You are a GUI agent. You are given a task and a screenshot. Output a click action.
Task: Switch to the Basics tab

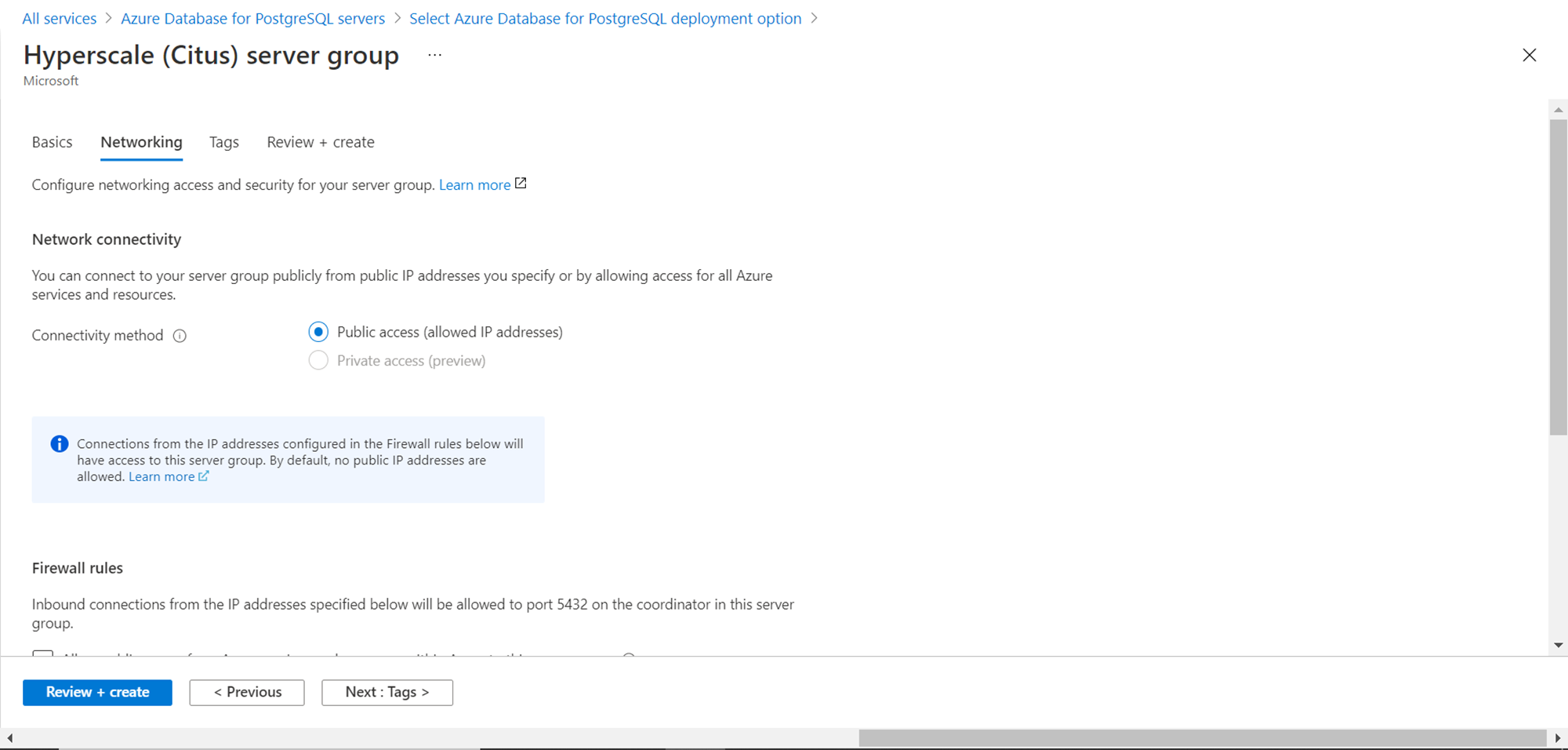point(52,142)
